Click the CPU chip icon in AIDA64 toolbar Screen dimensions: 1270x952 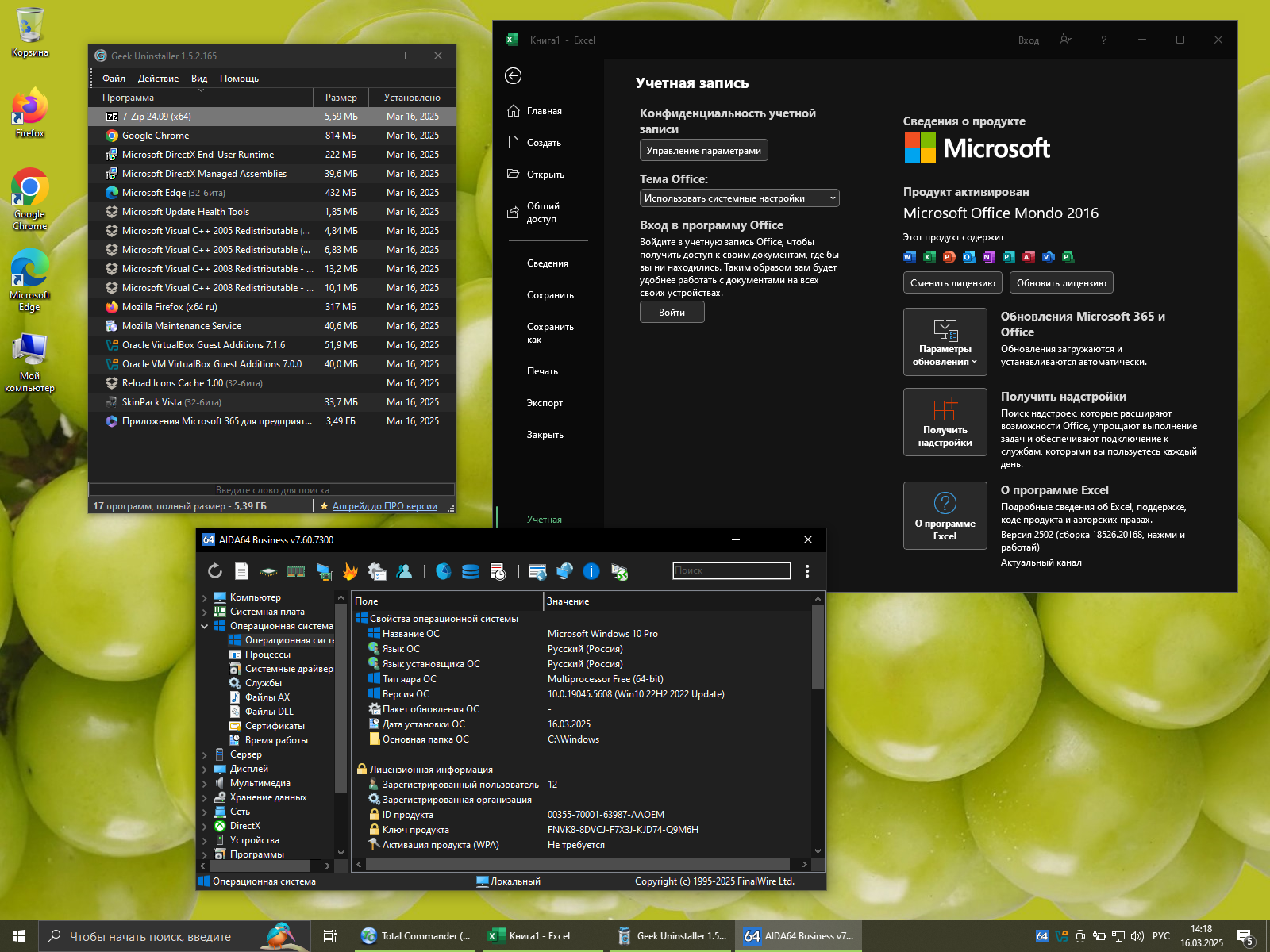pyautogui.click(x=269, y=571)
